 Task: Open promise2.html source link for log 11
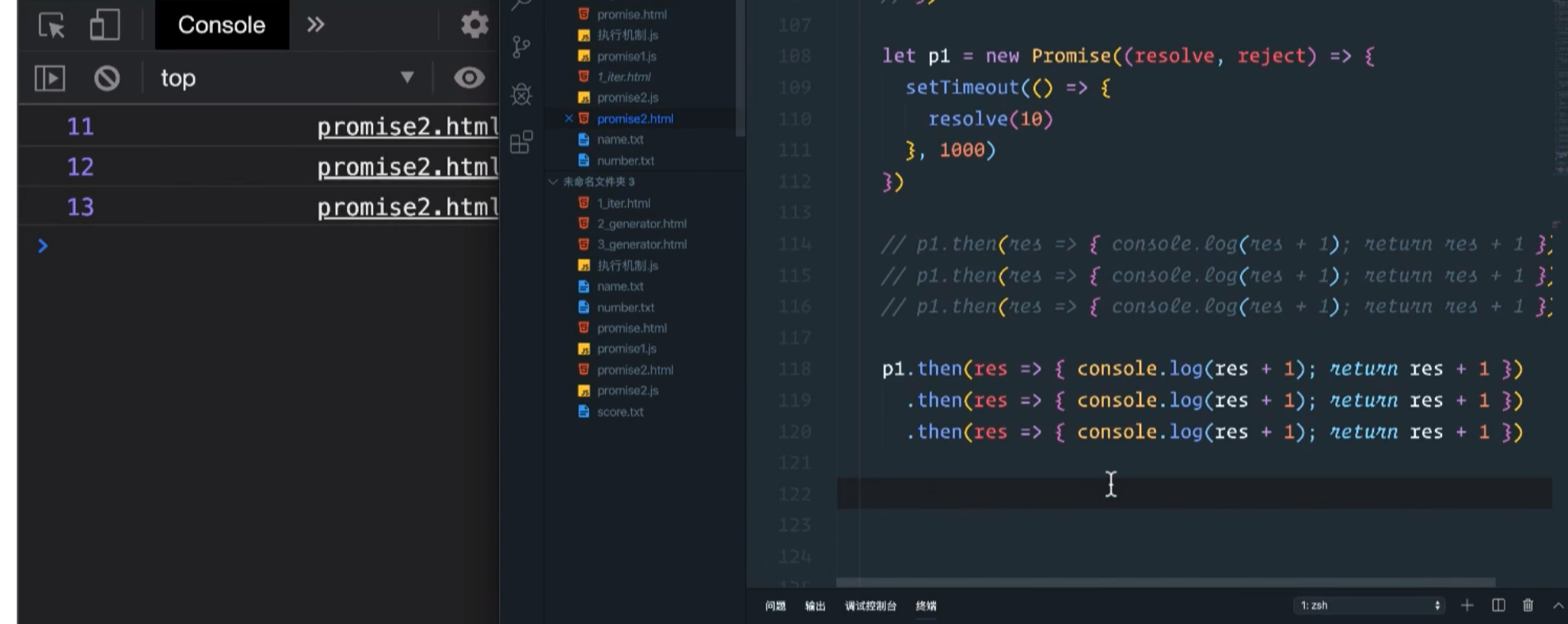407,127
